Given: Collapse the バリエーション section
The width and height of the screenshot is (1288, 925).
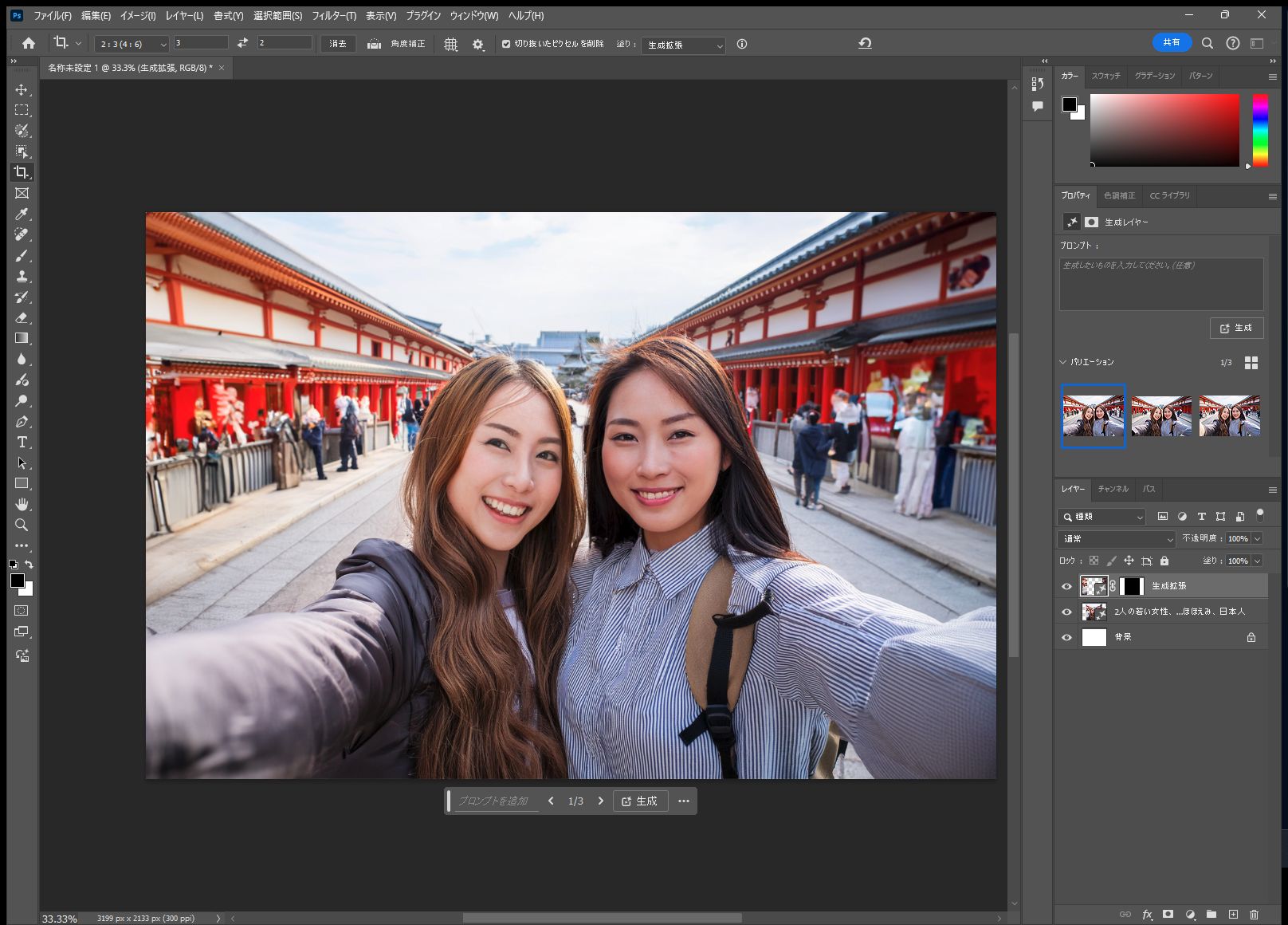Looking at the screenshot, I should [x=1063, y=361].
